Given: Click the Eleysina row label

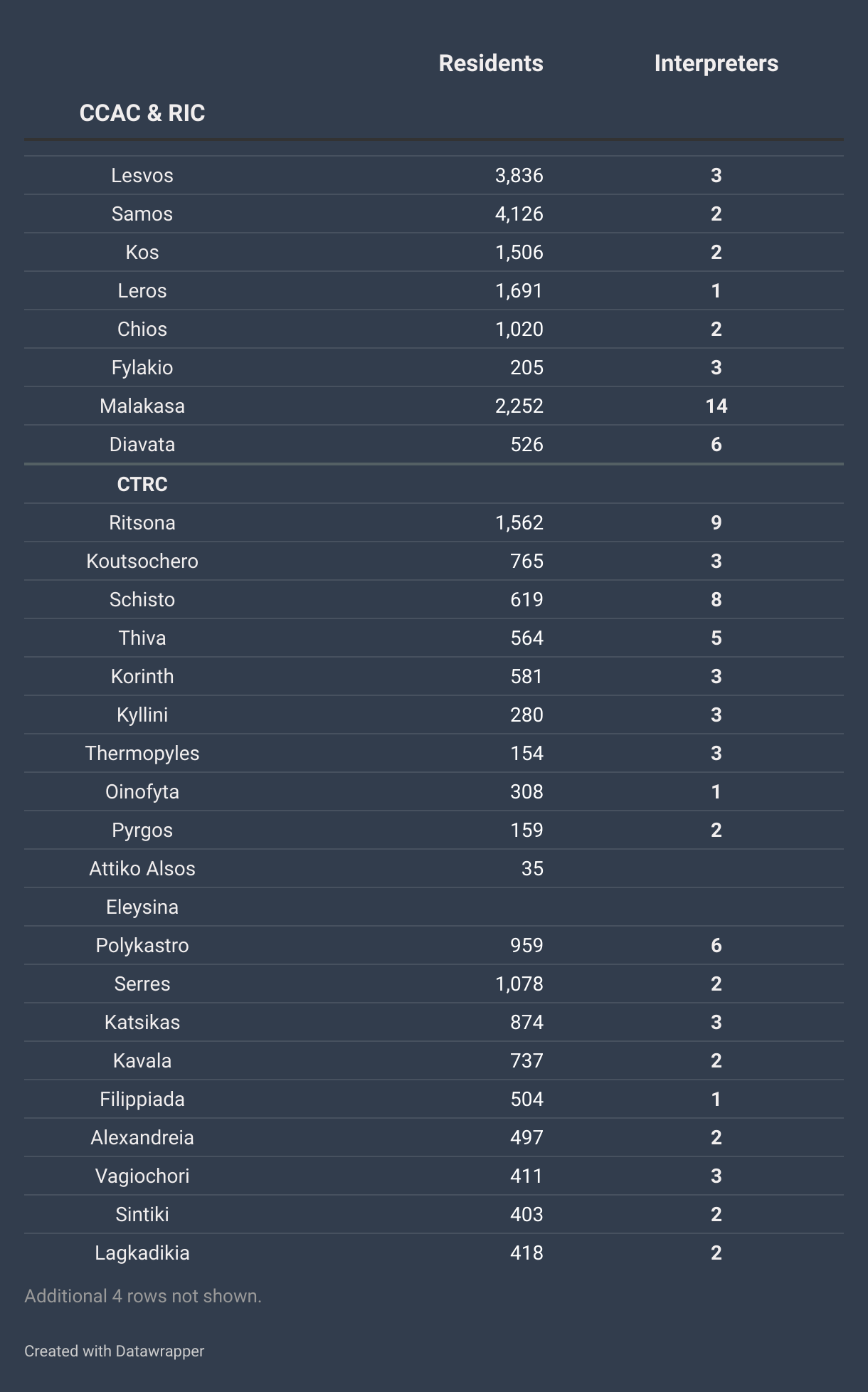Looking at the screenshot, I should pos(142,907).
